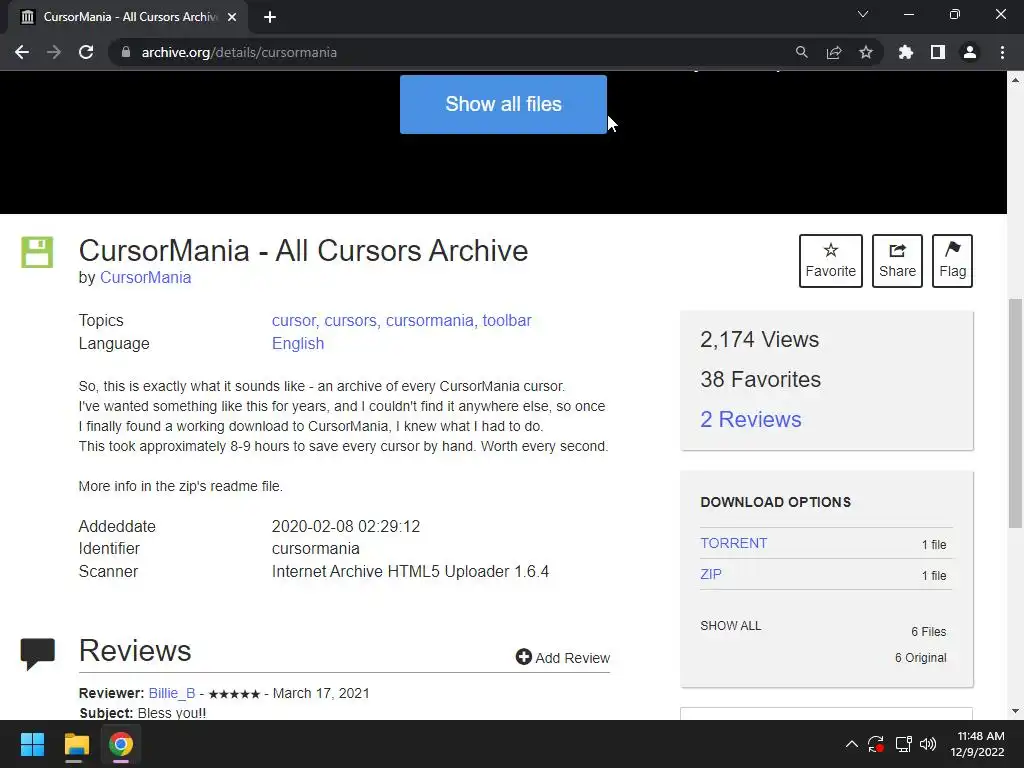
Task: Click the plus icon beside Add Review
Action: pos(524,657)
